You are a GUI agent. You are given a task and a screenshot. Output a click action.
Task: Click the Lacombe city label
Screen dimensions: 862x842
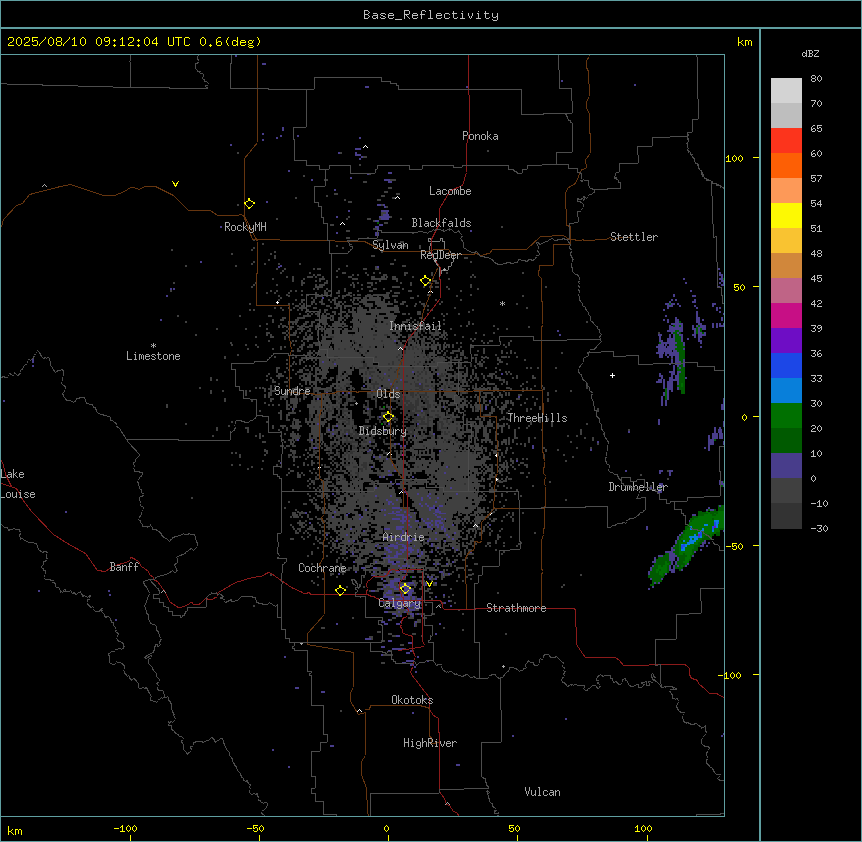450,191
